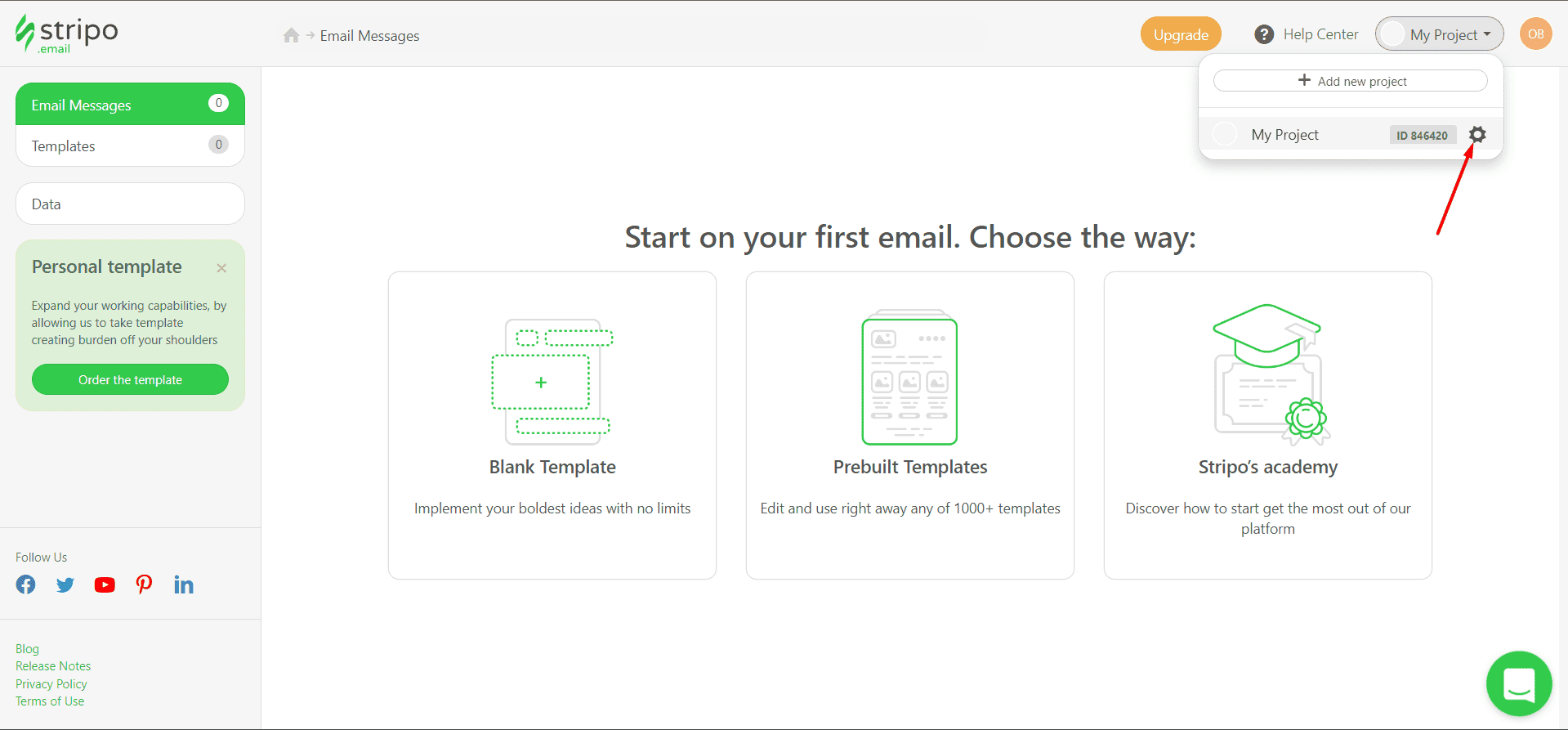Viewport: 1568px width, 730px height.
Task: Dismiss the Personal template banner
Action: click(x=221, y=267)
